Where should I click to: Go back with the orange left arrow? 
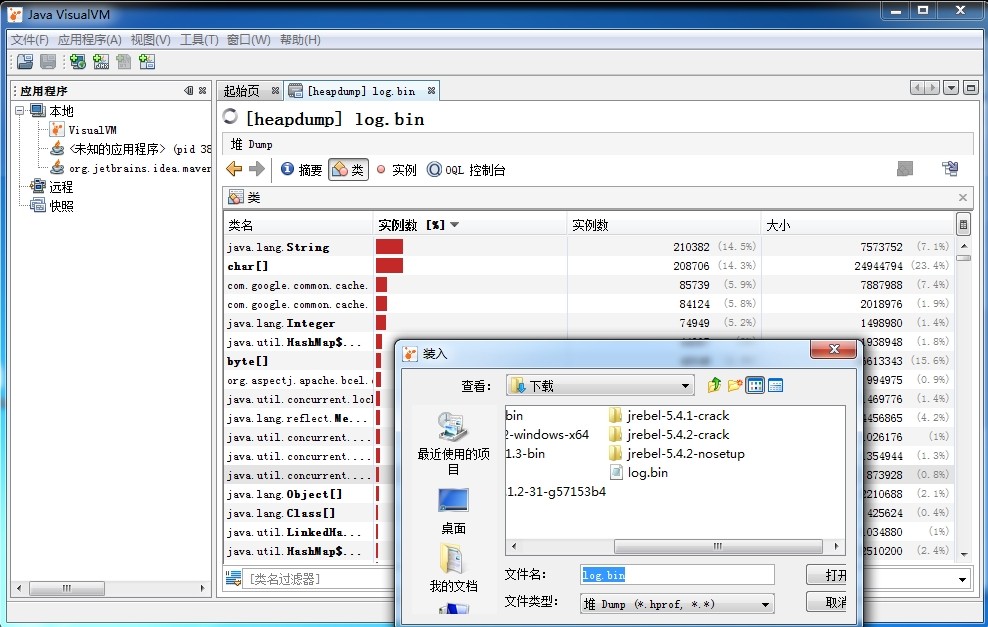pyautogui.click(x=234, y=169)
